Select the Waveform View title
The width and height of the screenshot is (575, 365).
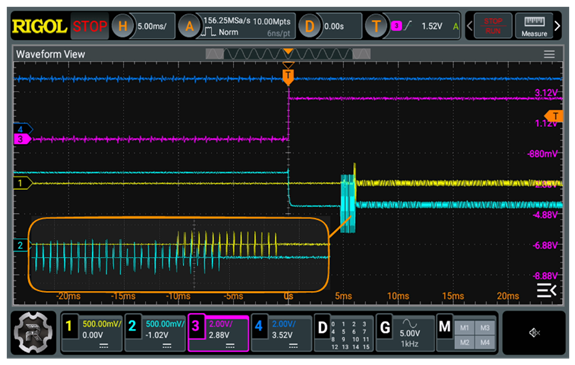pos(50,54)
